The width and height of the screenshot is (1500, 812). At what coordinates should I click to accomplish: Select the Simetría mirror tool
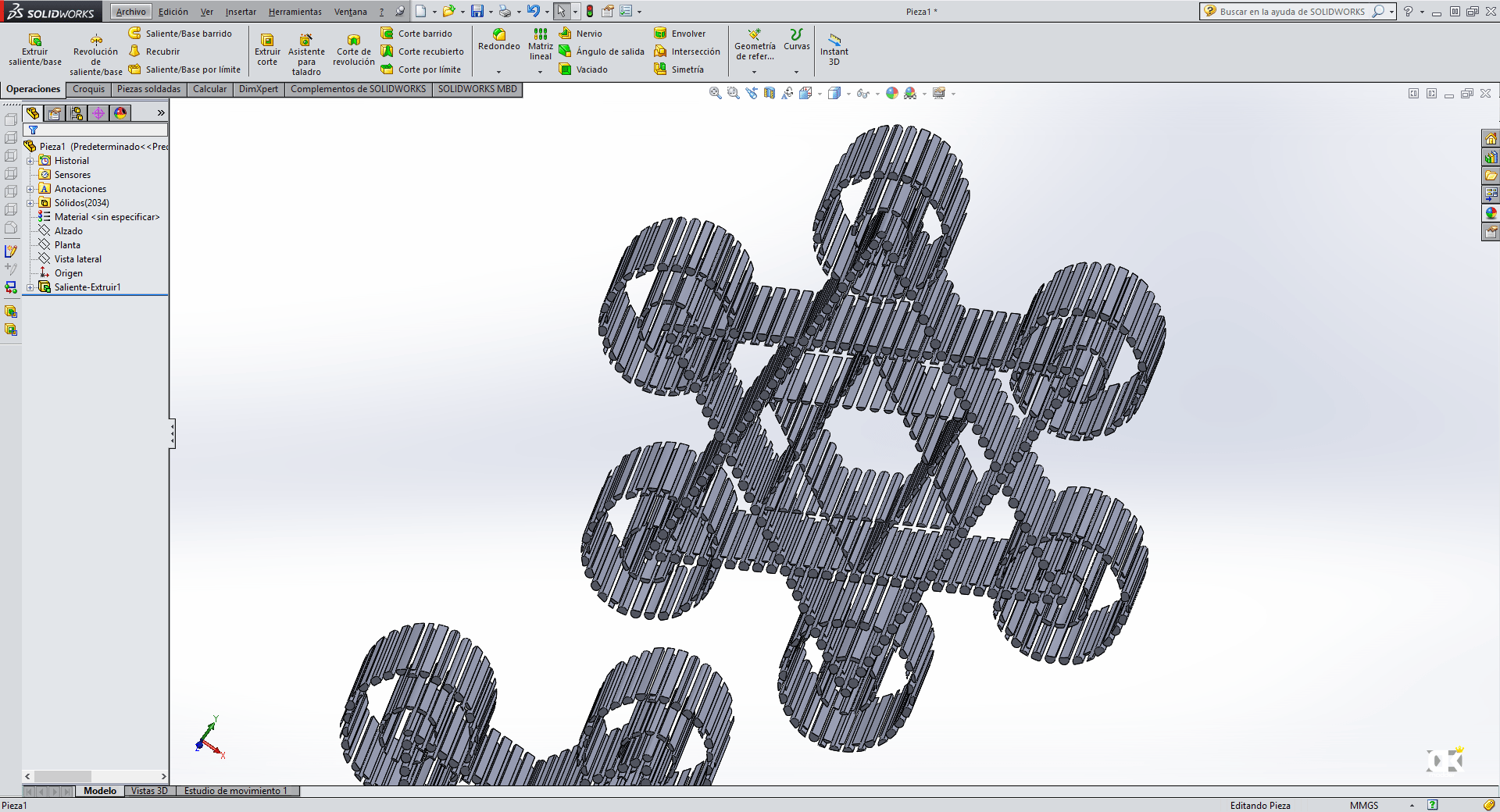679,69
